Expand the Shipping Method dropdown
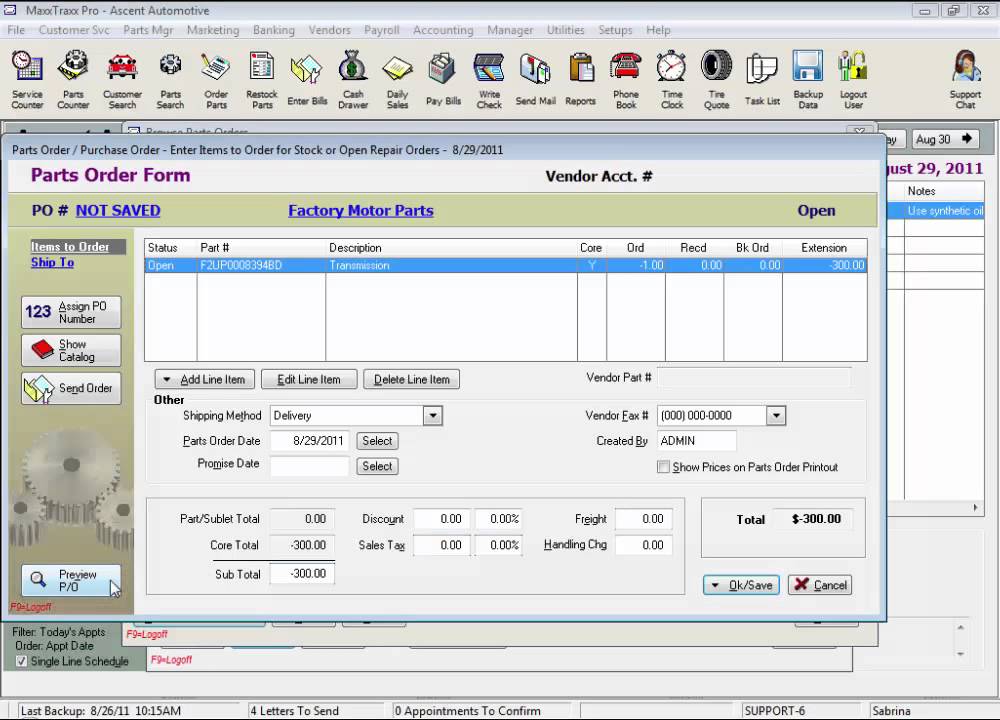Screen dimensions: 1000x720 click(433, 416)
